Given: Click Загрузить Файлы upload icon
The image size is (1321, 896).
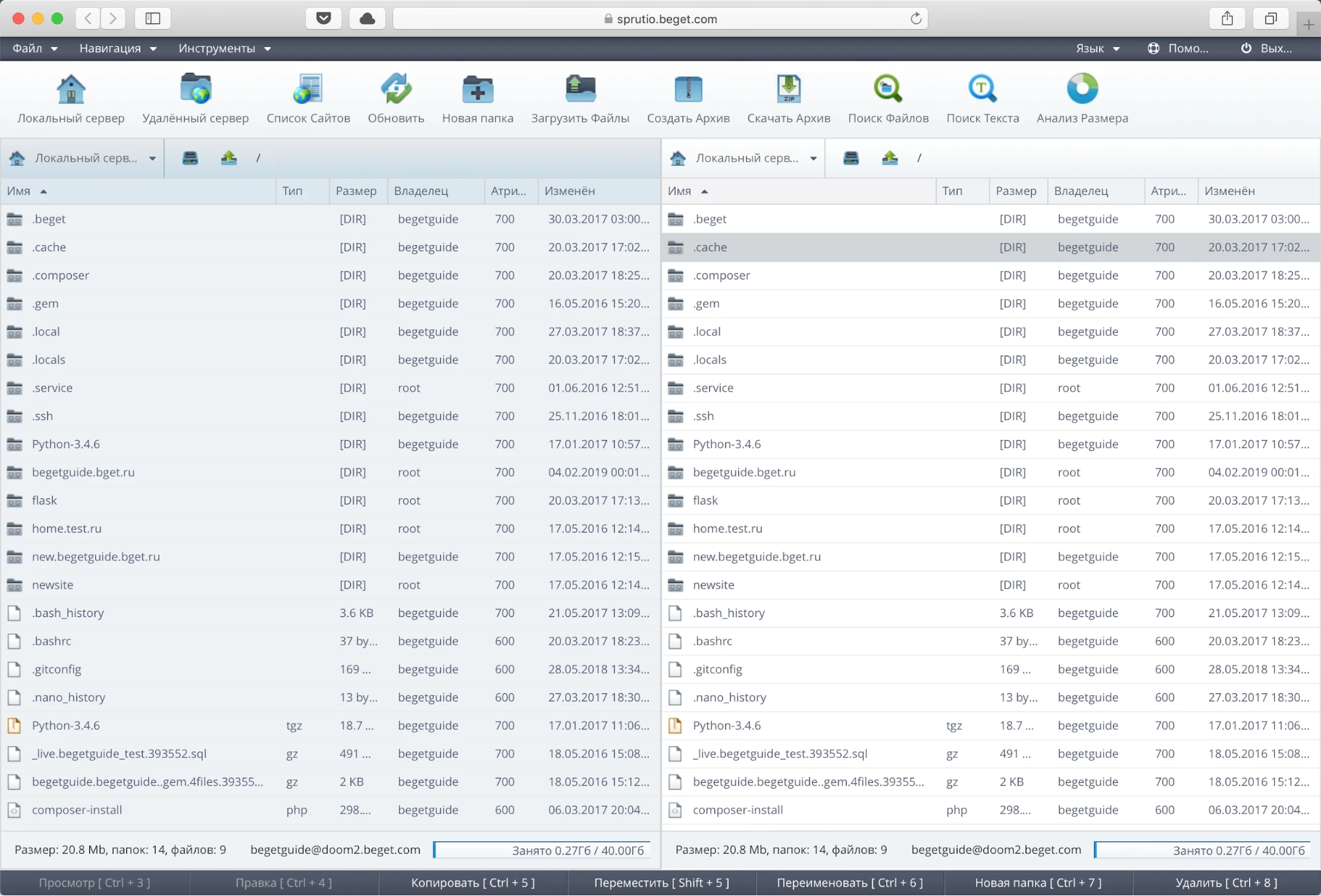Looking at the screenshot, I should pos(580,90).
